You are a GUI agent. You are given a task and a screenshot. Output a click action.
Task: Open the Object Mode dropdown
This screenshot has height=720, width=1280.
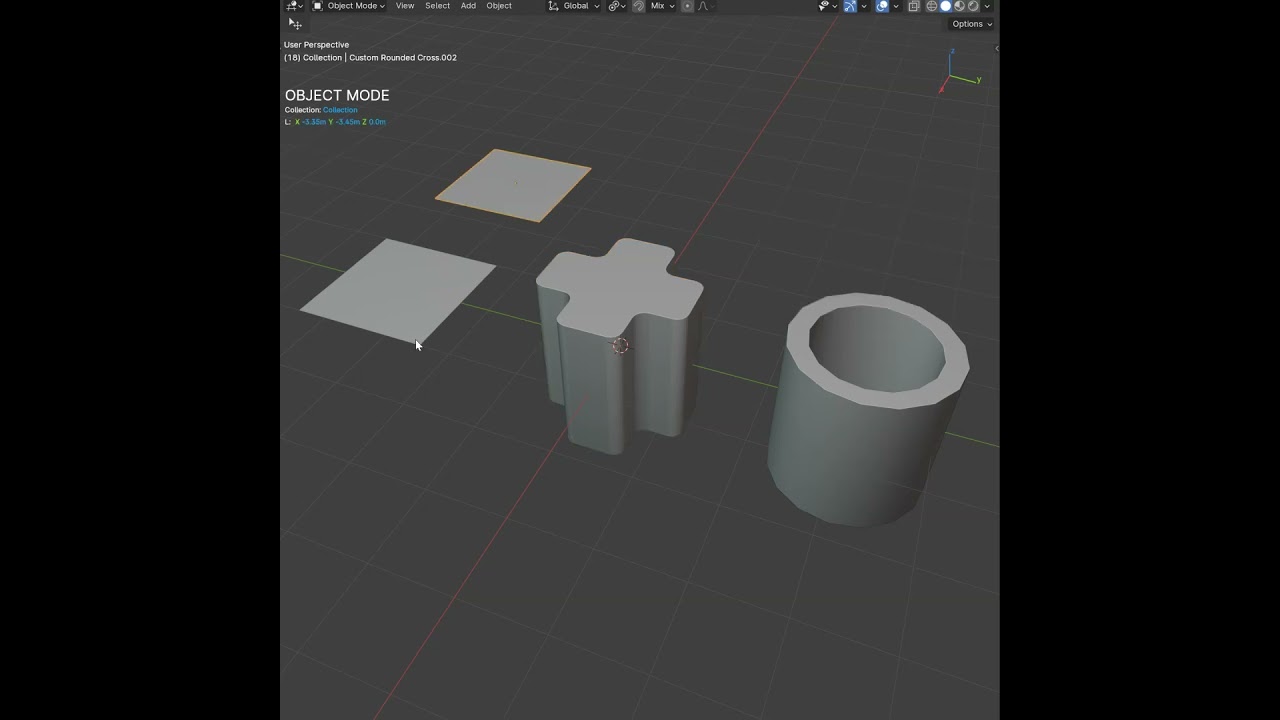click(x=348, y=6)
